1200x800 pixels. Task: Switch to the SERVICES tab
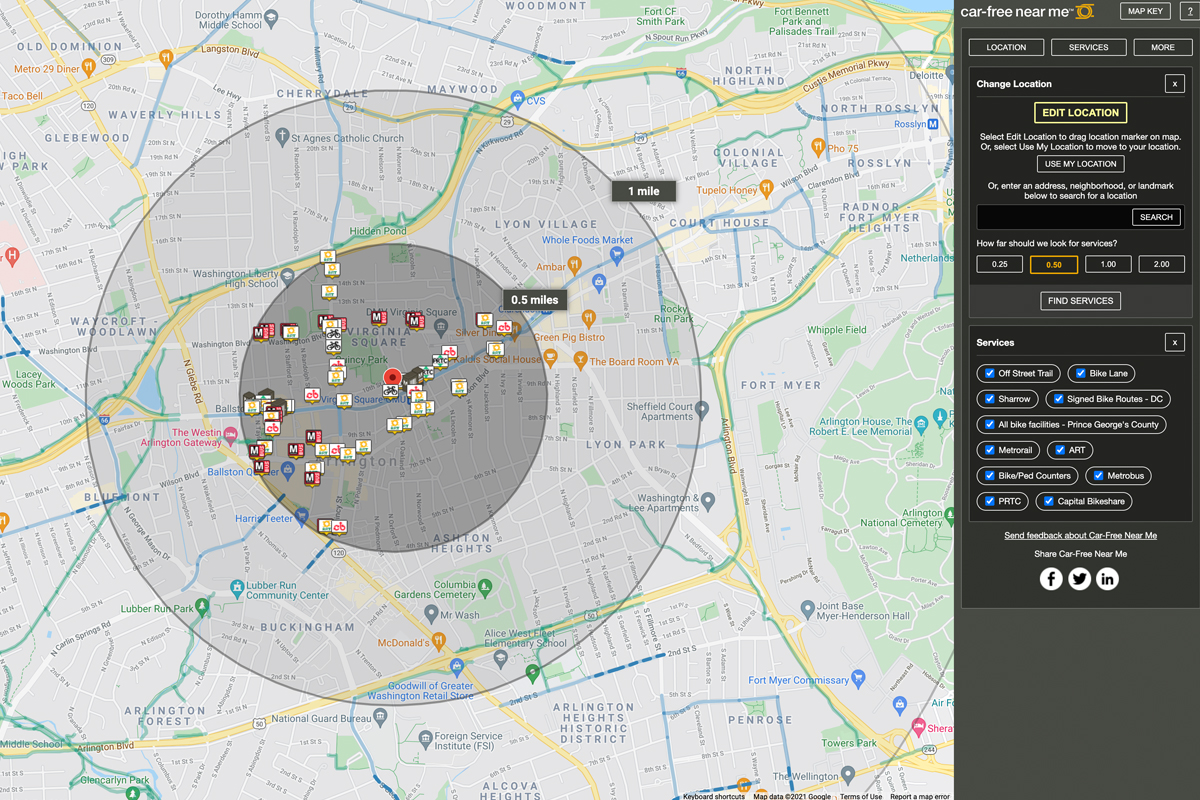tap(1088, 47)
